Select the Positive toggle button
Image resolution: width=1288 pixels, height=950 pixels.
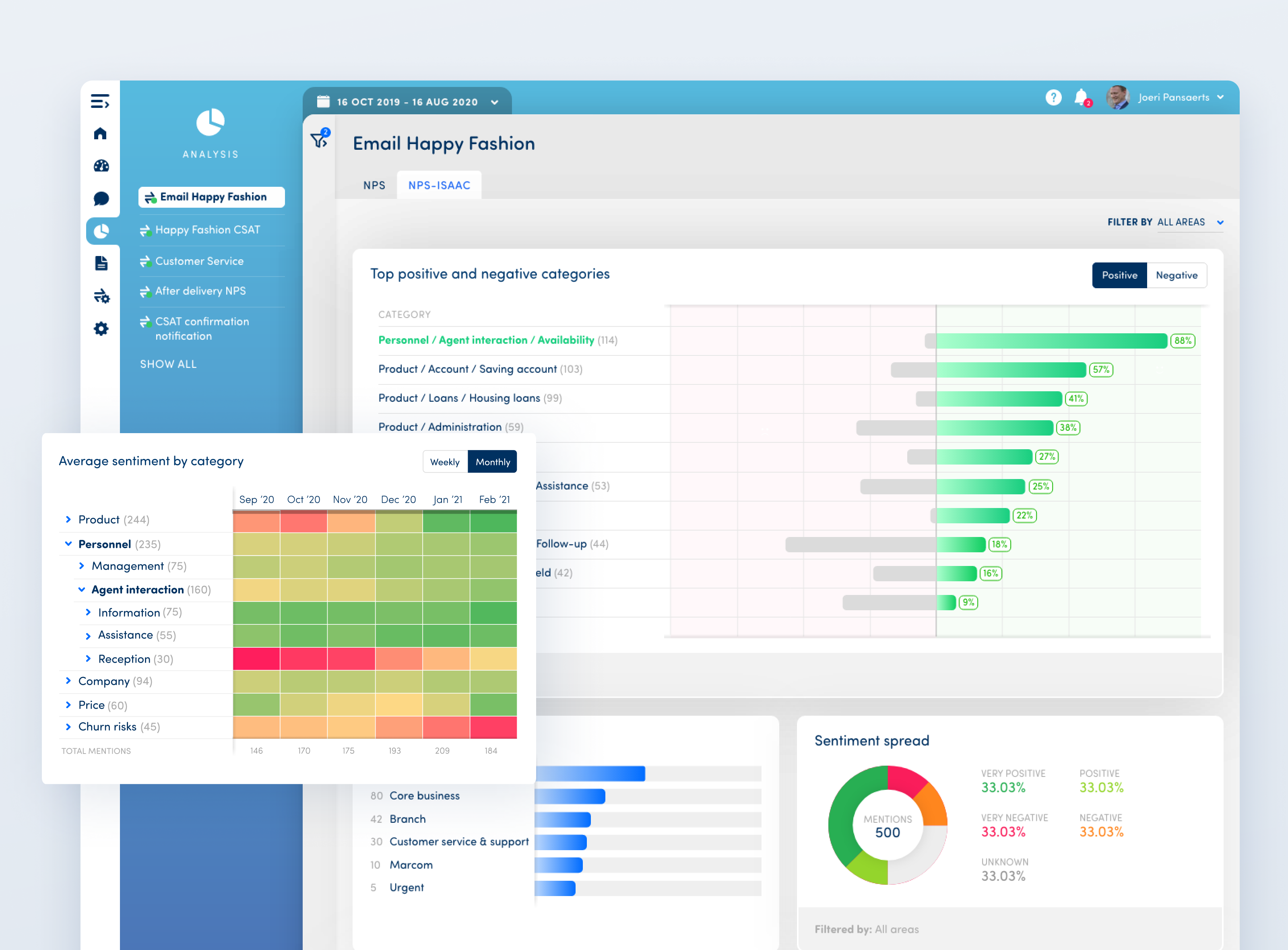pos(1119,275)
